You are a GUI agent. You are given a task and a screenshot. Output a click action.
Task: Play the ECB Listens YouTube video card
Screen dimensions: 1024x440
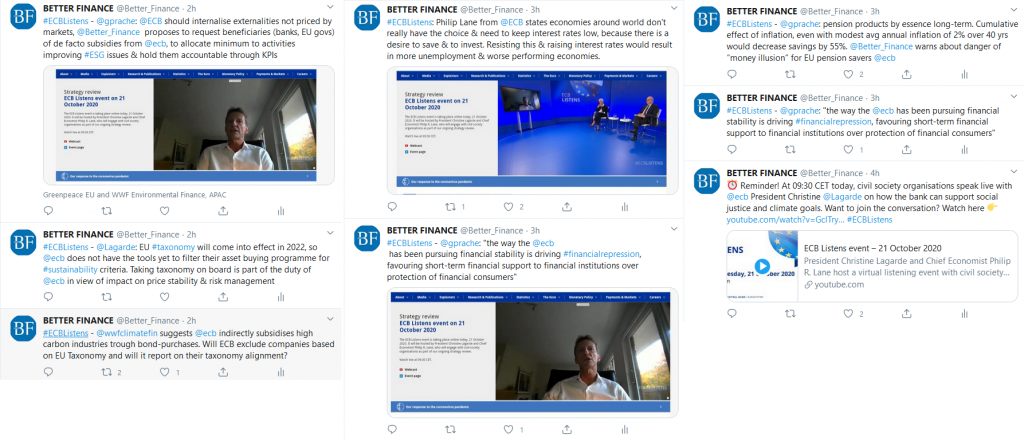[x=762, y=266]
